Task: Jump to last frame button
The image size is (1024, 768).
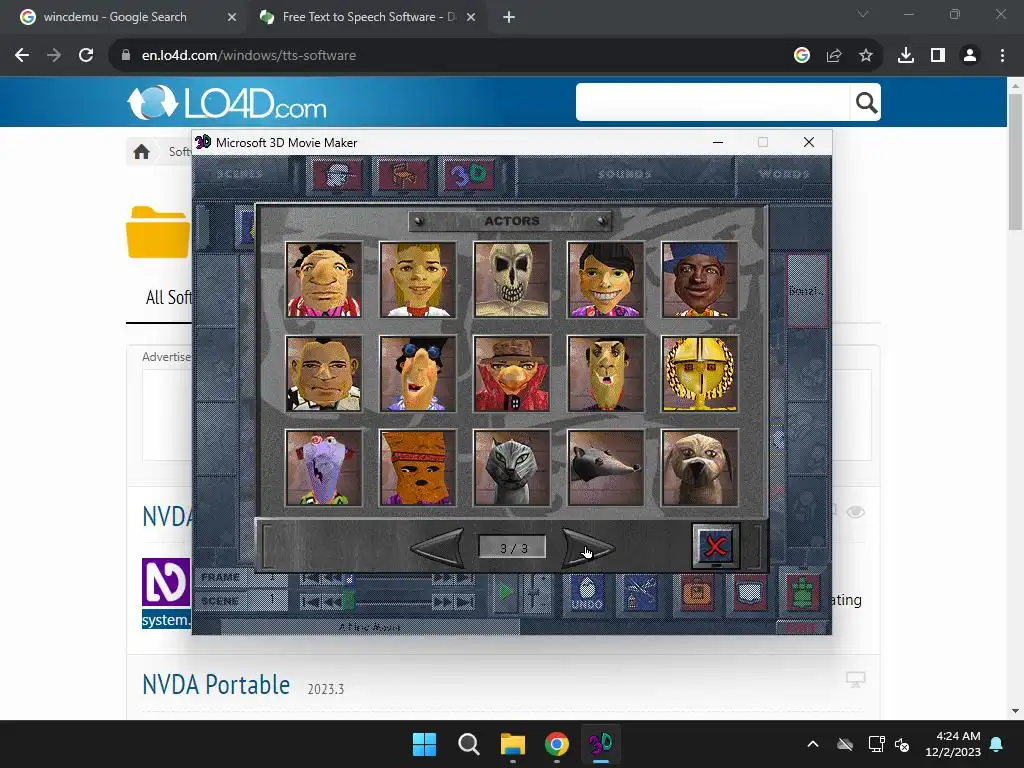Action: 465,579
